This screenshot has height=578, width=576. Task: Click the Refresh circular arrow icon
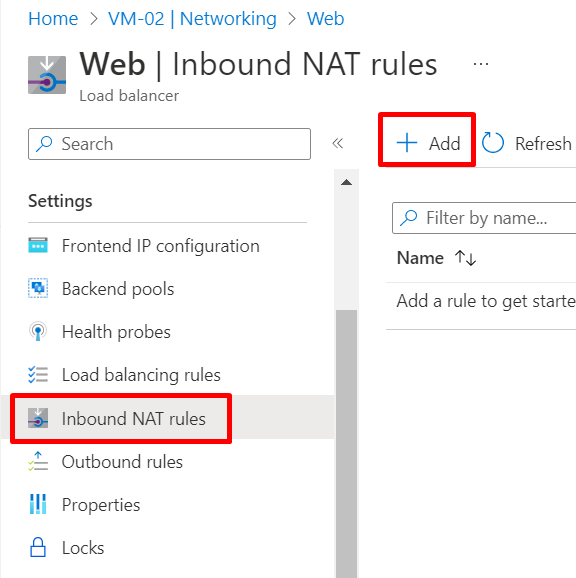click(493, 143)
